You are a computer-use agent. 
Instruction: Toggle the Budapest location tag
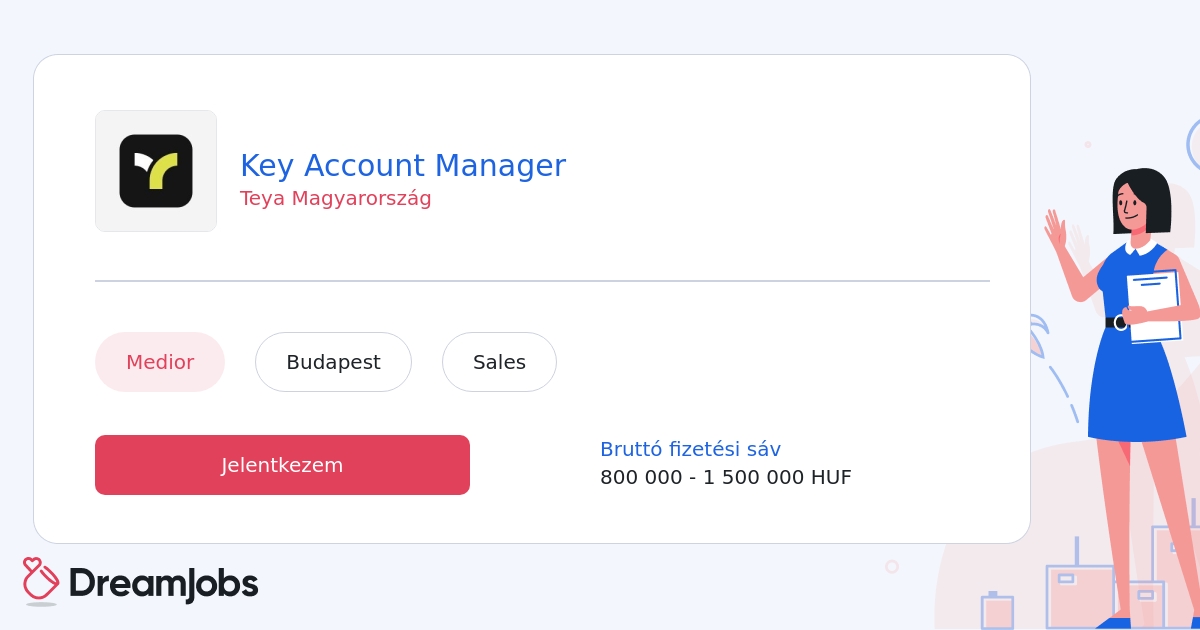tap(333, 362)
